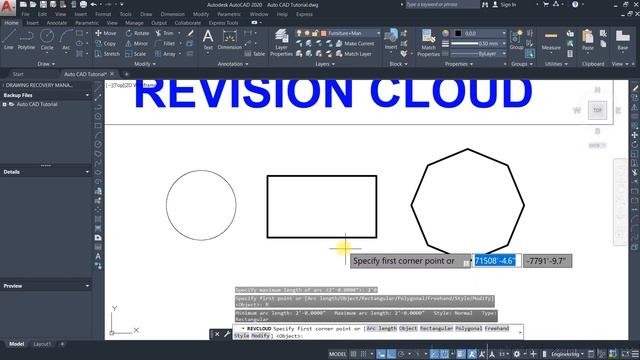Image resolution: width=640 pixels, height=360 pixels.
Task: Click the Copy tool in Modify panel
Action: (x=106, y=43)
